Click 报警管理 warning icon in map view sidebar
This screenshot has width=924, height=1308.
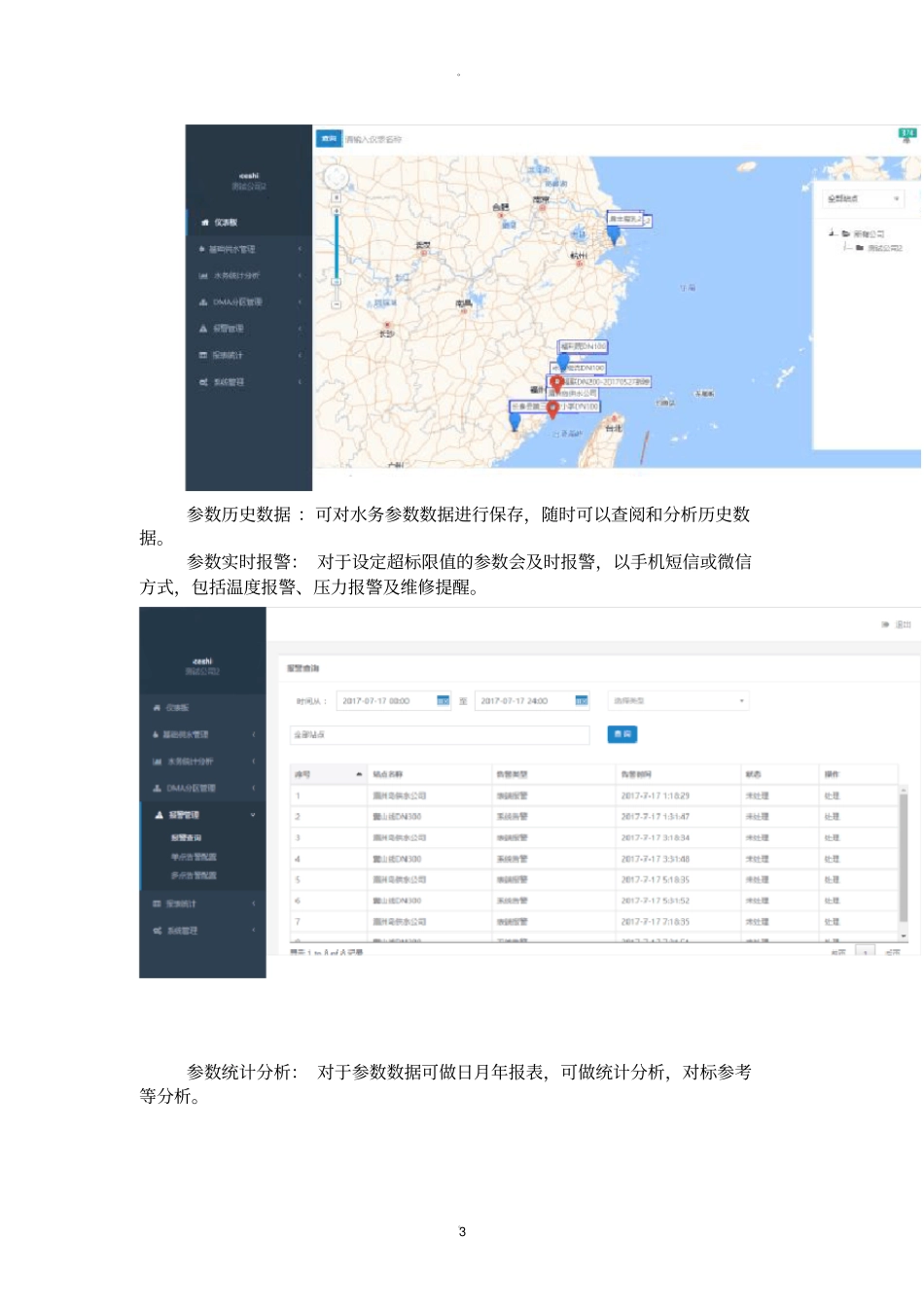(203, 329)
